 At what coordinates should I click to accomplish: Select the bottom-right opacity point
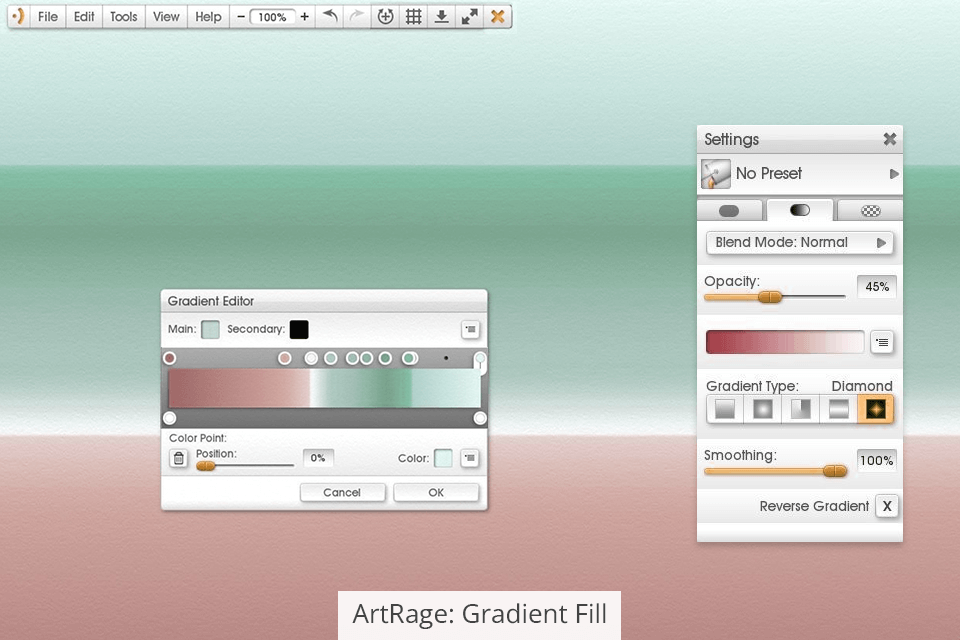pyautogui.click(x=480, y=418)
